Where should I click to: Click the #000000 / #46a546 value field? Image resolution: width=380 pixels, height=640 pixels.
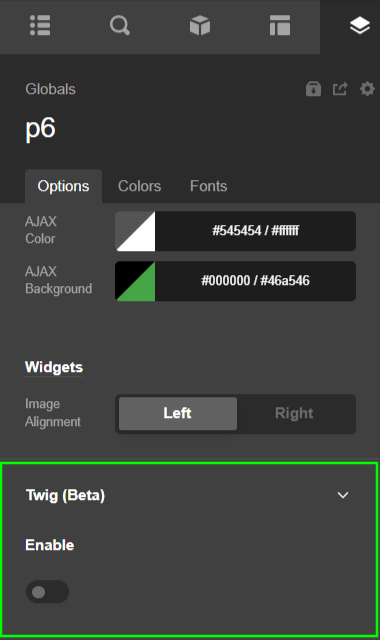[x=256, y=281]
